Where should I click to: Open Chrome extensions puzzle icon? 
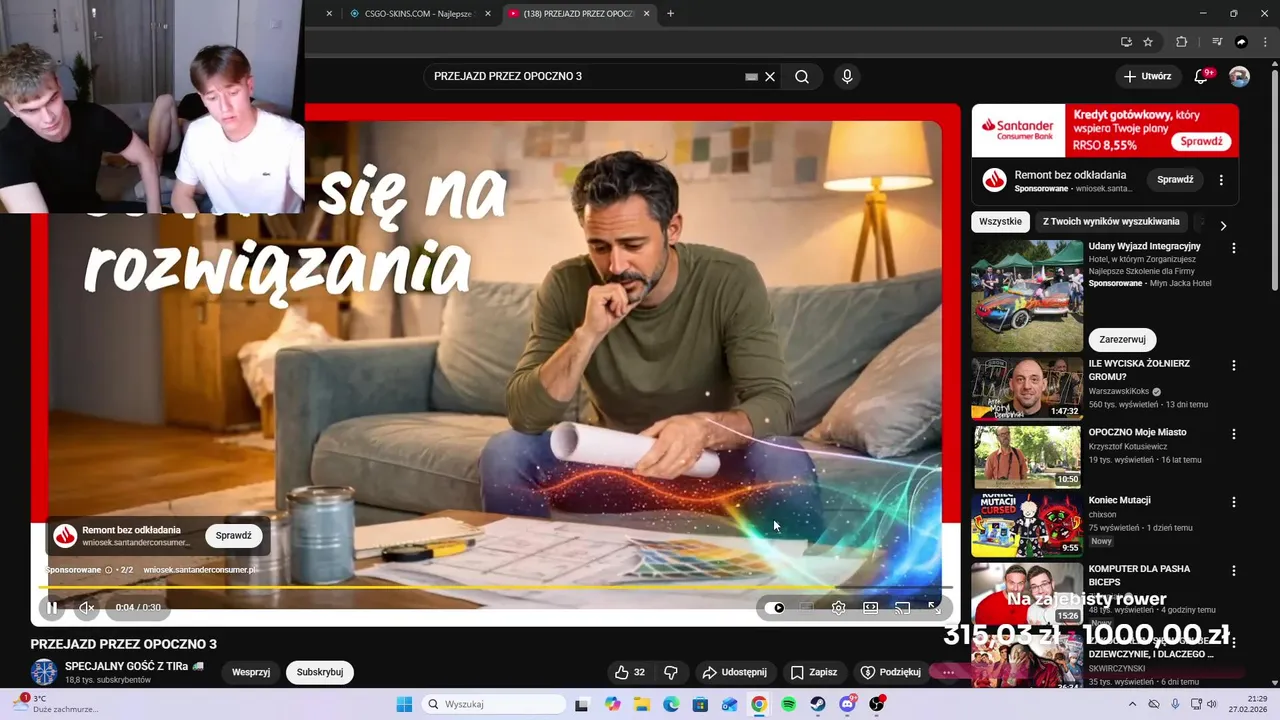(1181, 42)
